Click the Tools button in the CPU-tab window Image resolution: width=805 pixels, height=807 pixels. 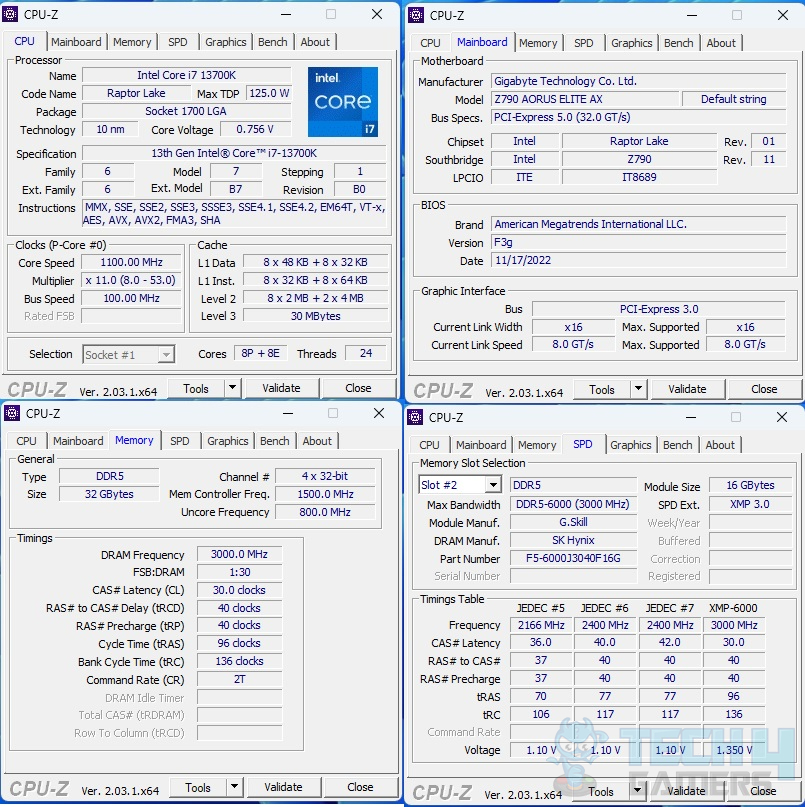[196, 388]
